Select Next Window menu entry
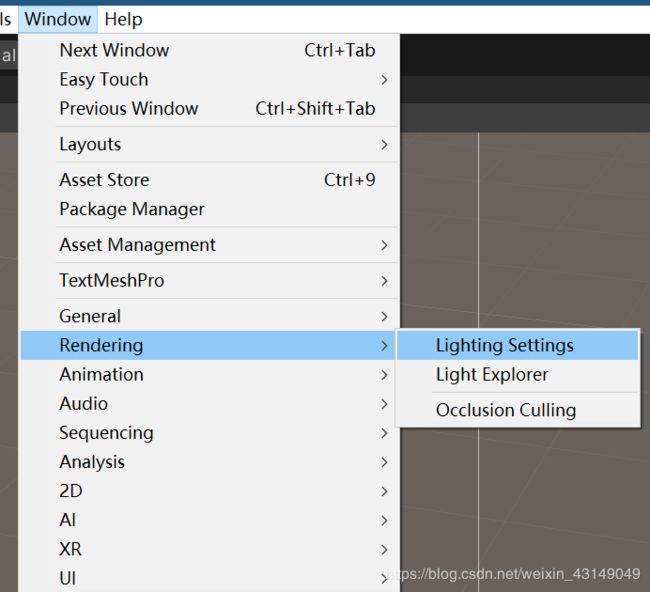Image resolution: width=650 pixels, height=592 pixels. click(209, 50)
